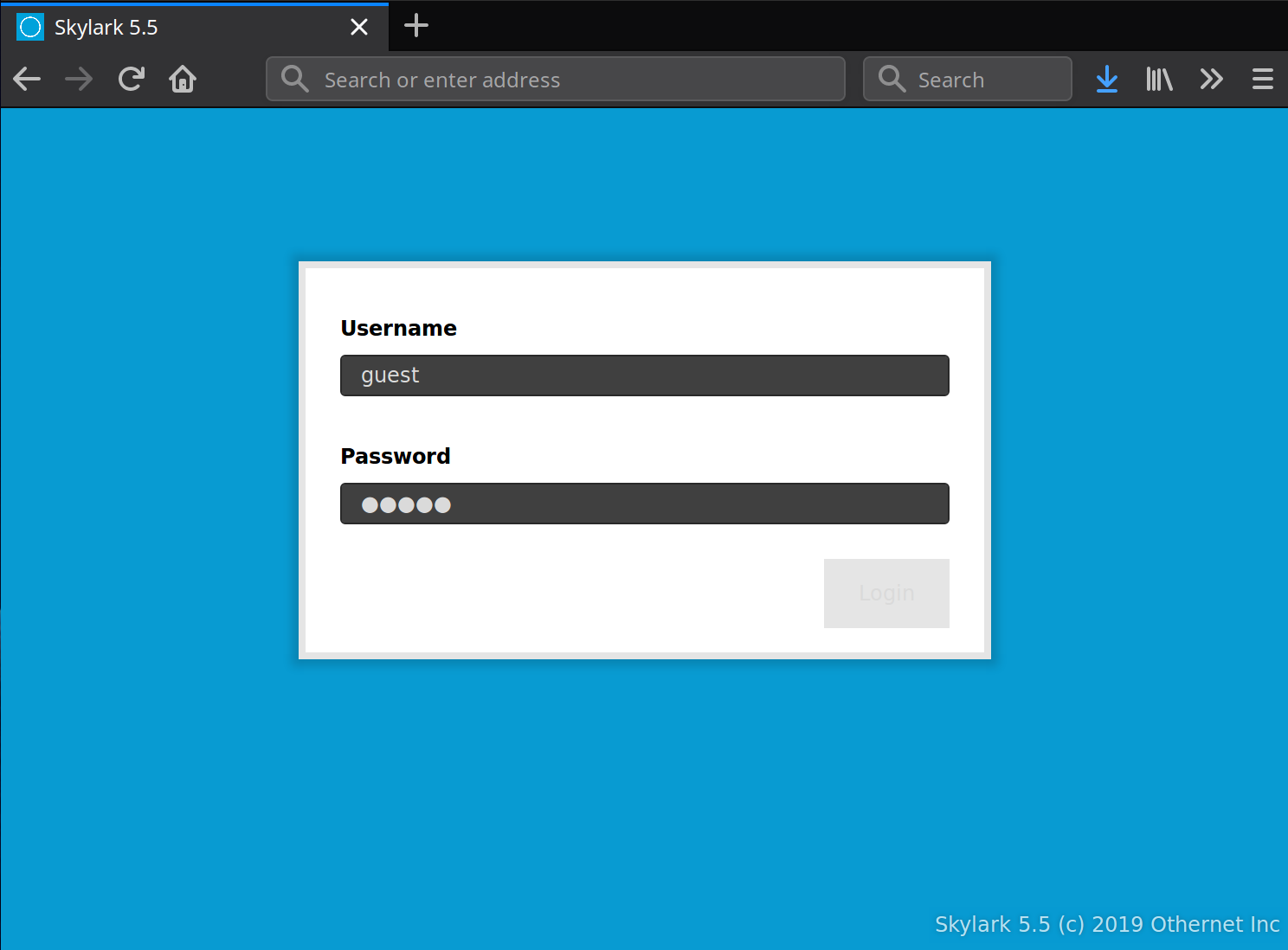The image size is (1288, 950).
Task: Show more tools overflow chevron
Action: coord(1211,80)
